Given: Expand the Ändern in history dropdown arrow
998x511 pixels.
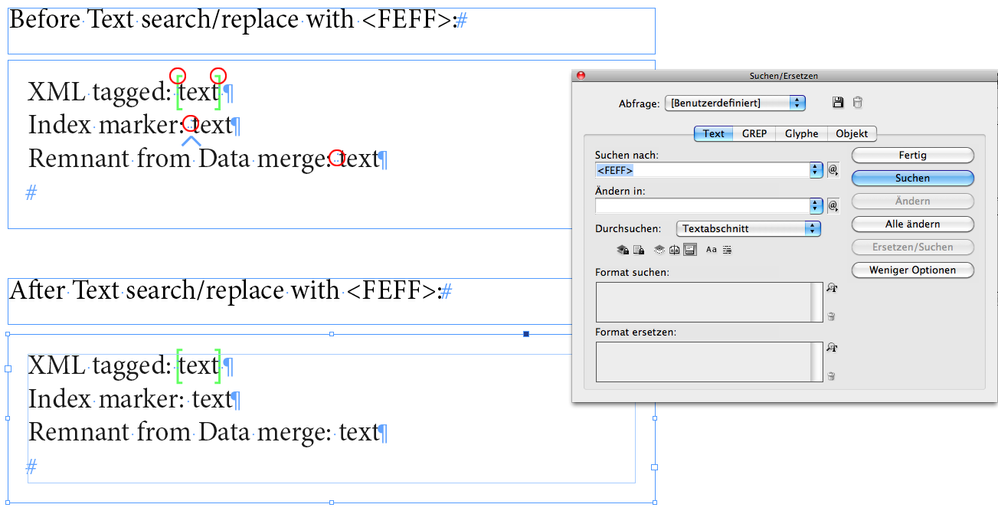Looking at the screenshot, I should click(x=816, y=206).
